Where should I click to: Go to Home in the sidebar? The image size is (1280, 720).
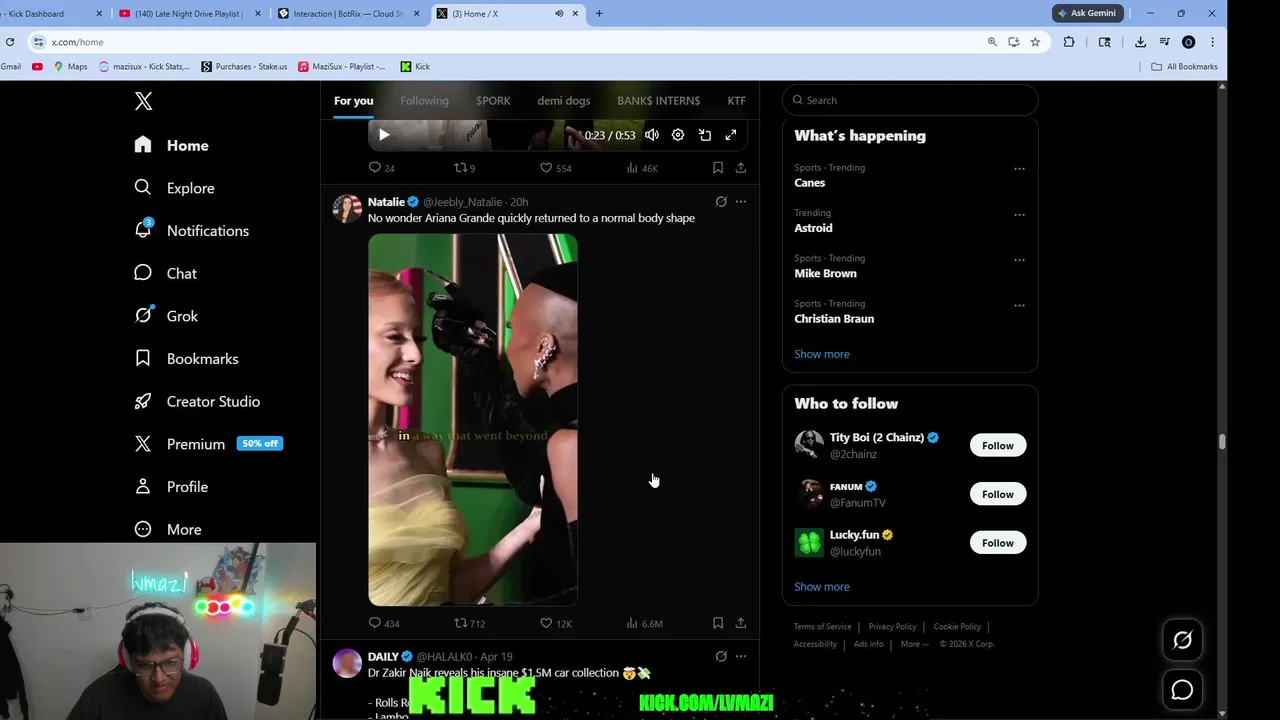(172, 145)
